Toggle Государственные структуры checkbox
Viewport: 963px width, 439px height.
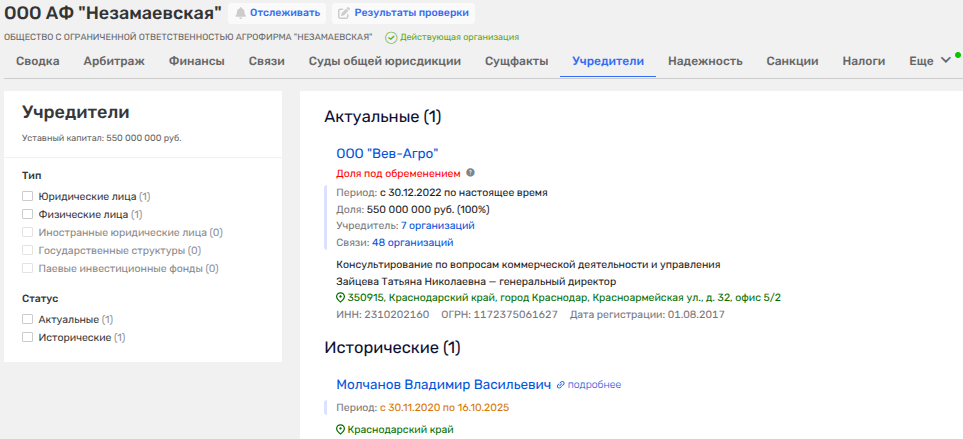(27, 251)
